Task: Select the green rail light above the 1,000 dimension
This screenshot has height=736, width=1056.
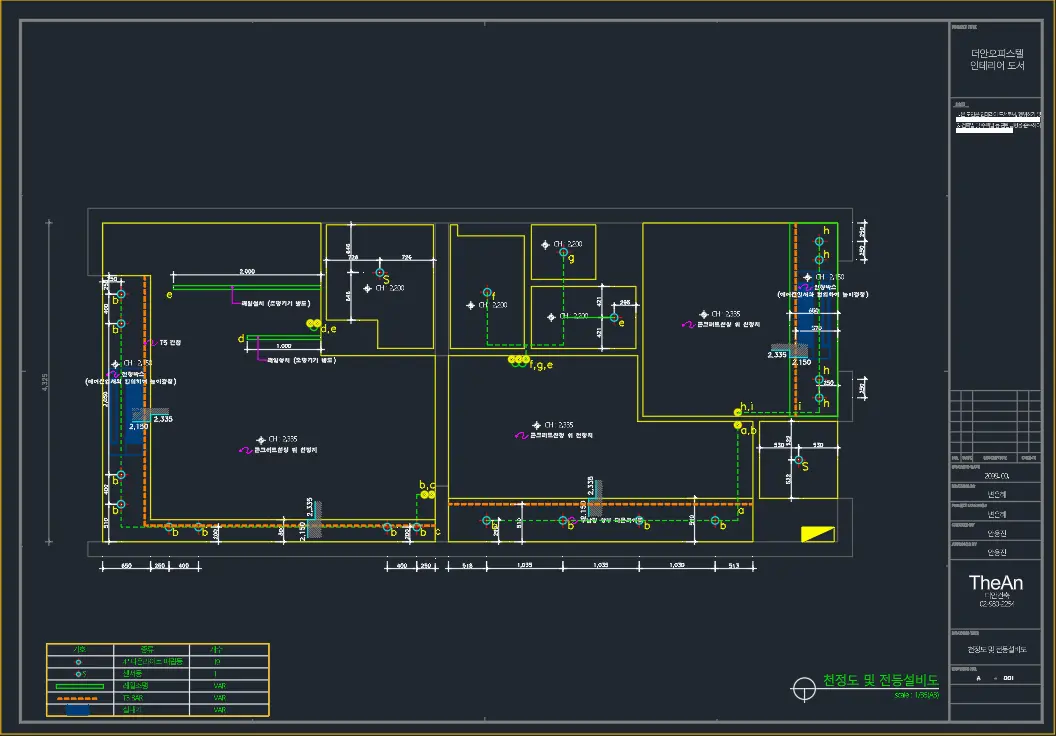Action: point(284,337)
